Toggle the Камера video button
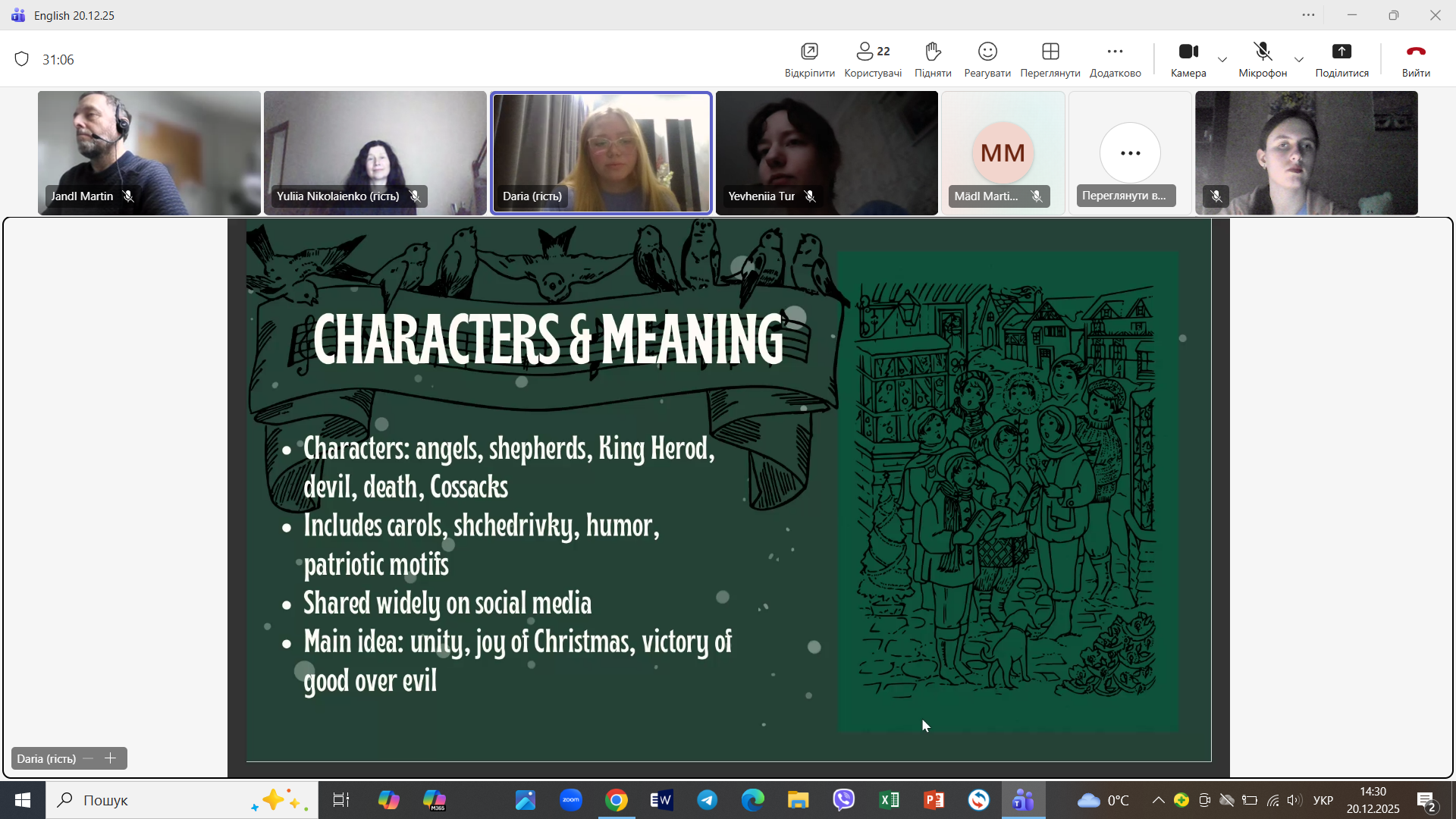The height and width of the screenshot is (819, 1456). [x=1188, y=52]
